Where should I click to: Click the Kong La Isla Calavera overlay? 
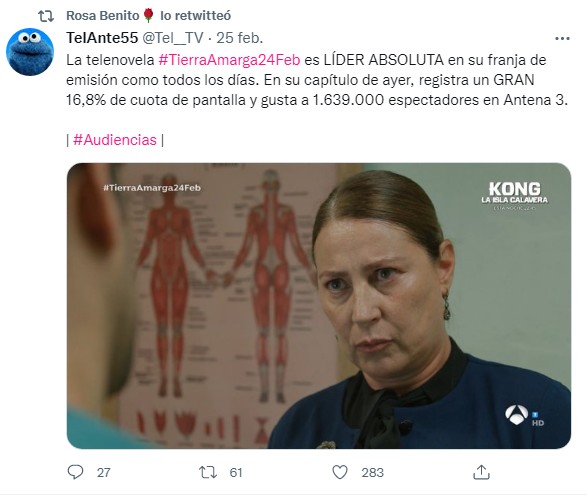514,195
